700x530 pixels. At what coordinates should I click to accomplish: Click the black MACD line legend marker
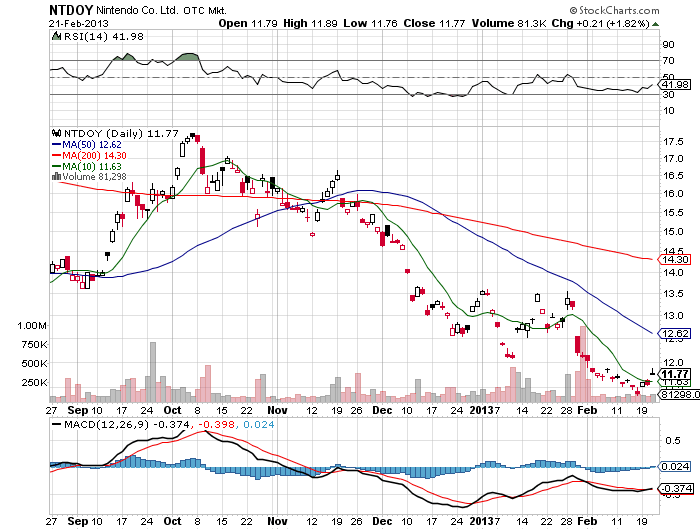(57, 424)
